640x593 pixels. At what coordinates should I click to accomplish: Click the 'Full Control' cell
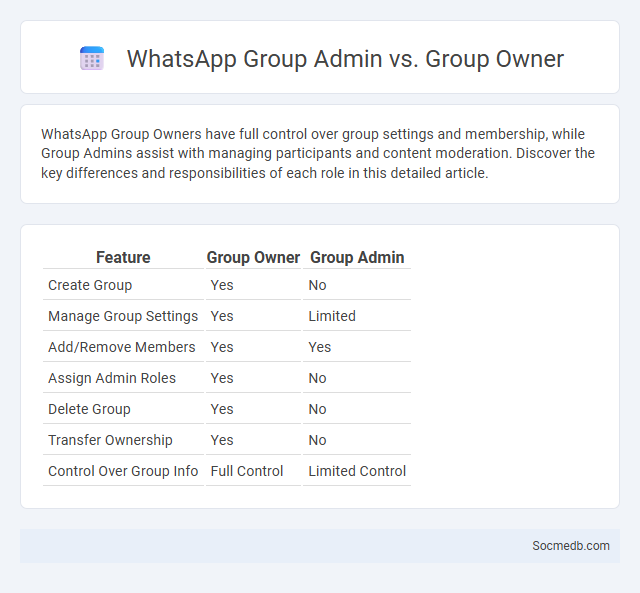(x=247, y=471)
